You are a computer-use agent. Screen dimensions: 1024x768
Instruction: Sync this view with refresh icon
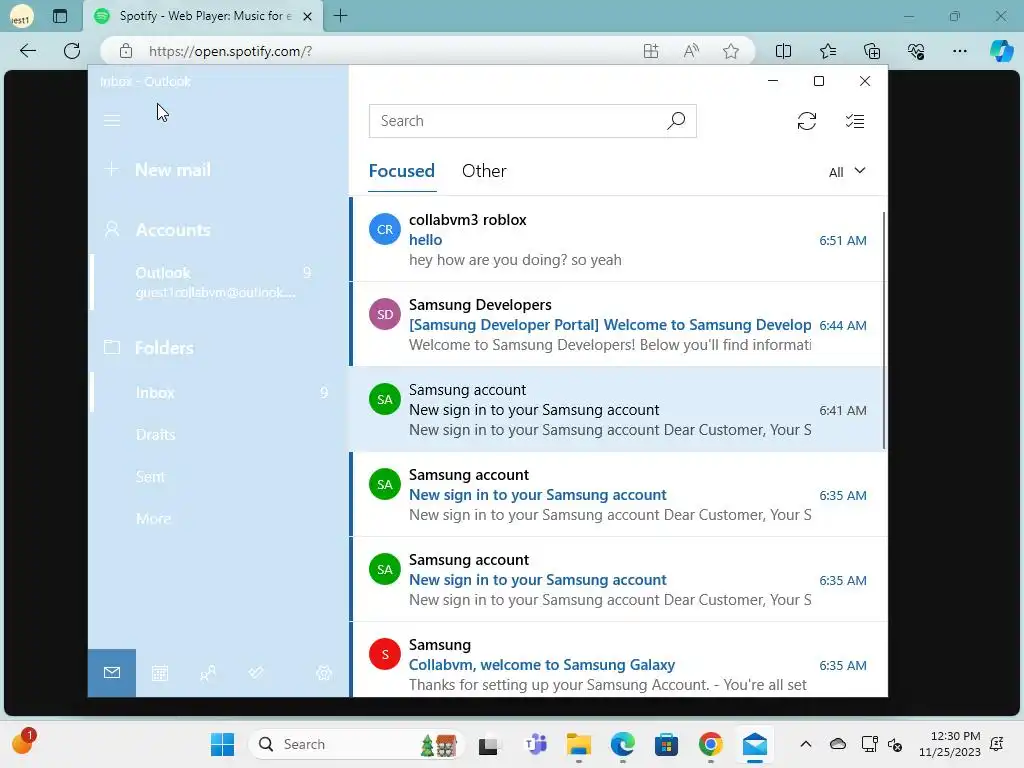[807, 121]
